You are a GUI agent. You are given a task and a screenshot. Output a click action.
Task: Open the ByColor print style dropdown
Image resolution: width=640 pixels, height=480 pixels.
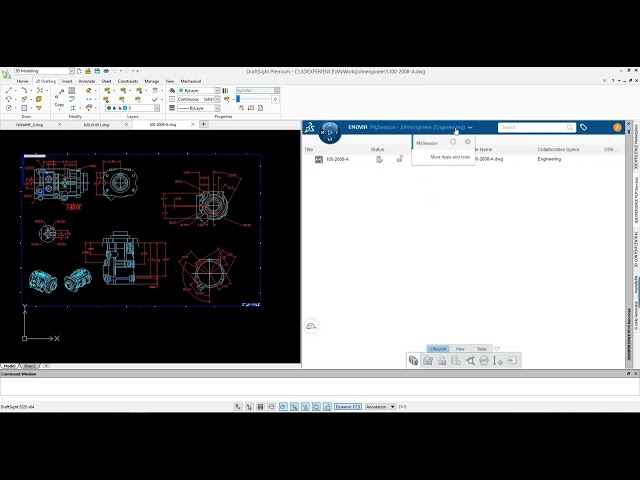tap(277, 90)
